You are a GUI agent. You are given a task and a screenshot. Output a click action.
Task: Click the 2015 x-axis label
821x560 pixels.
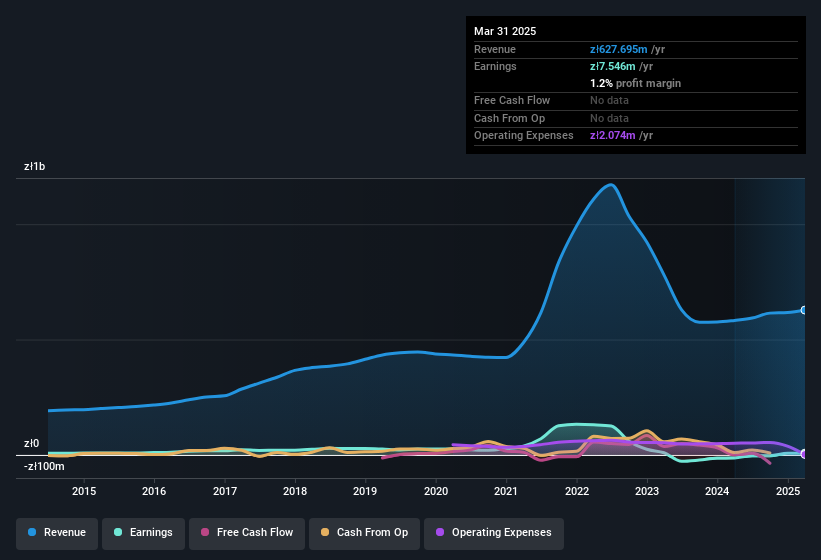pyautogui.click(x=84, y=491)
